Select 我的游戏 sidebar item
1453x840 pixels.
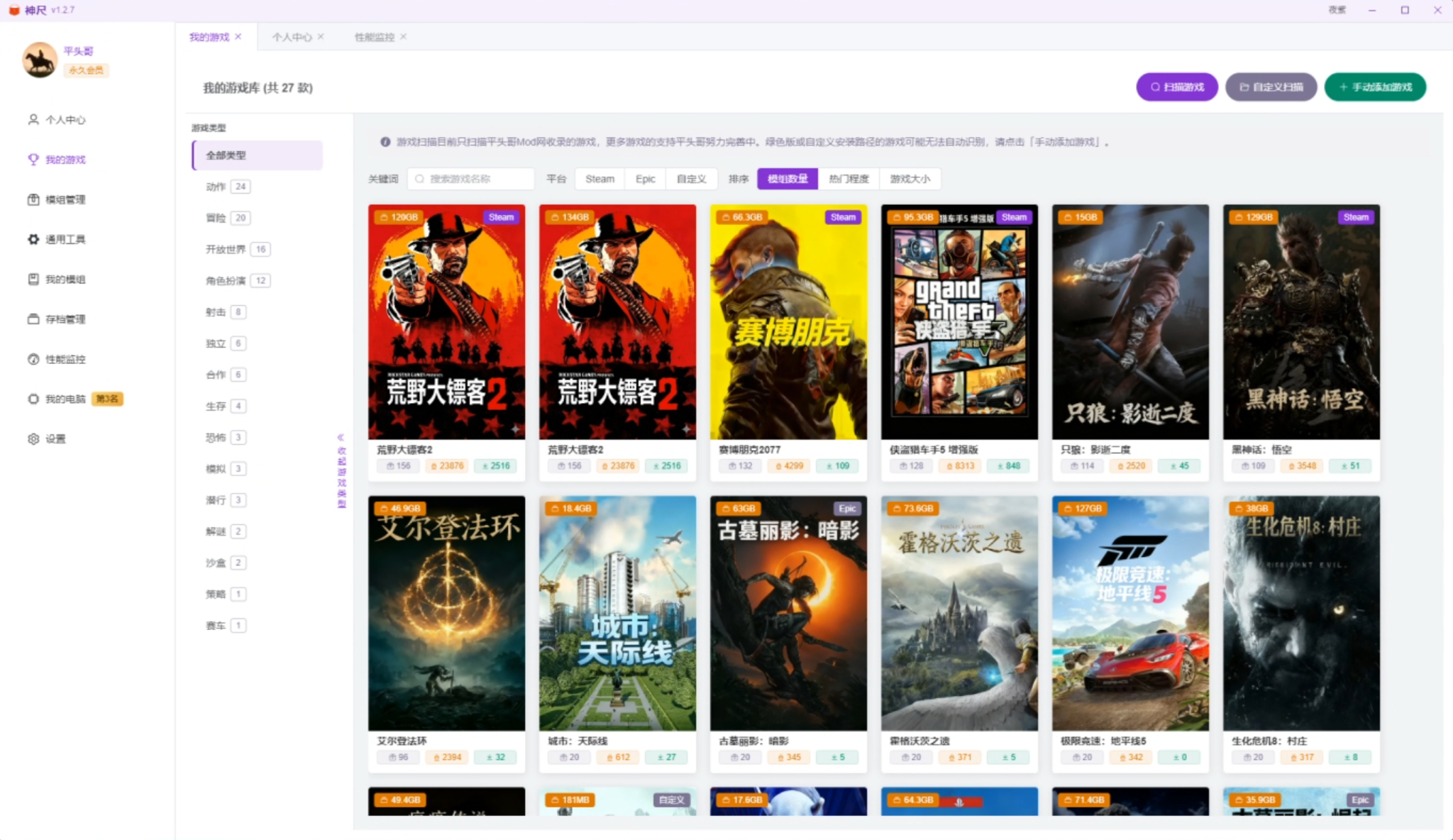57,160
